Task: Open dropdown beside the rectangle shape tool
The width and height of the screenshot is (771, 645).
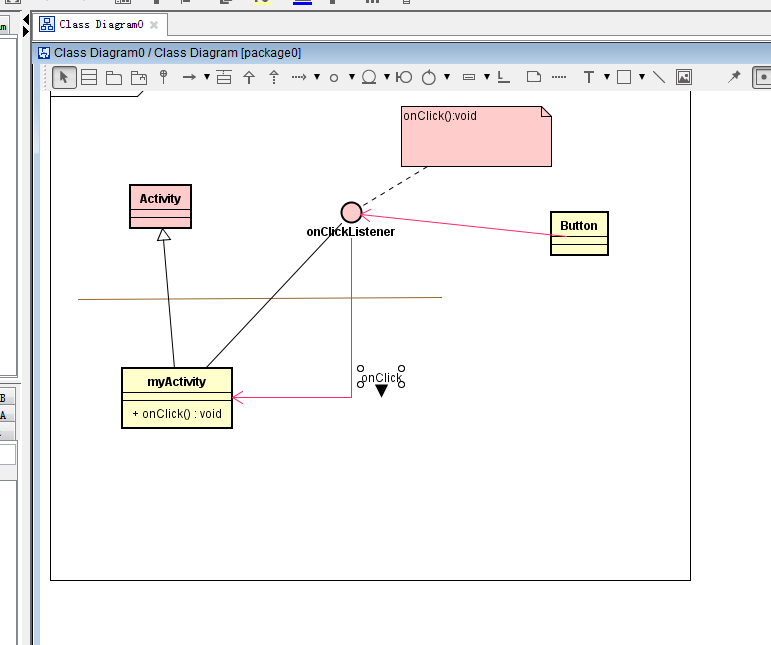Action: click(641, 77)
